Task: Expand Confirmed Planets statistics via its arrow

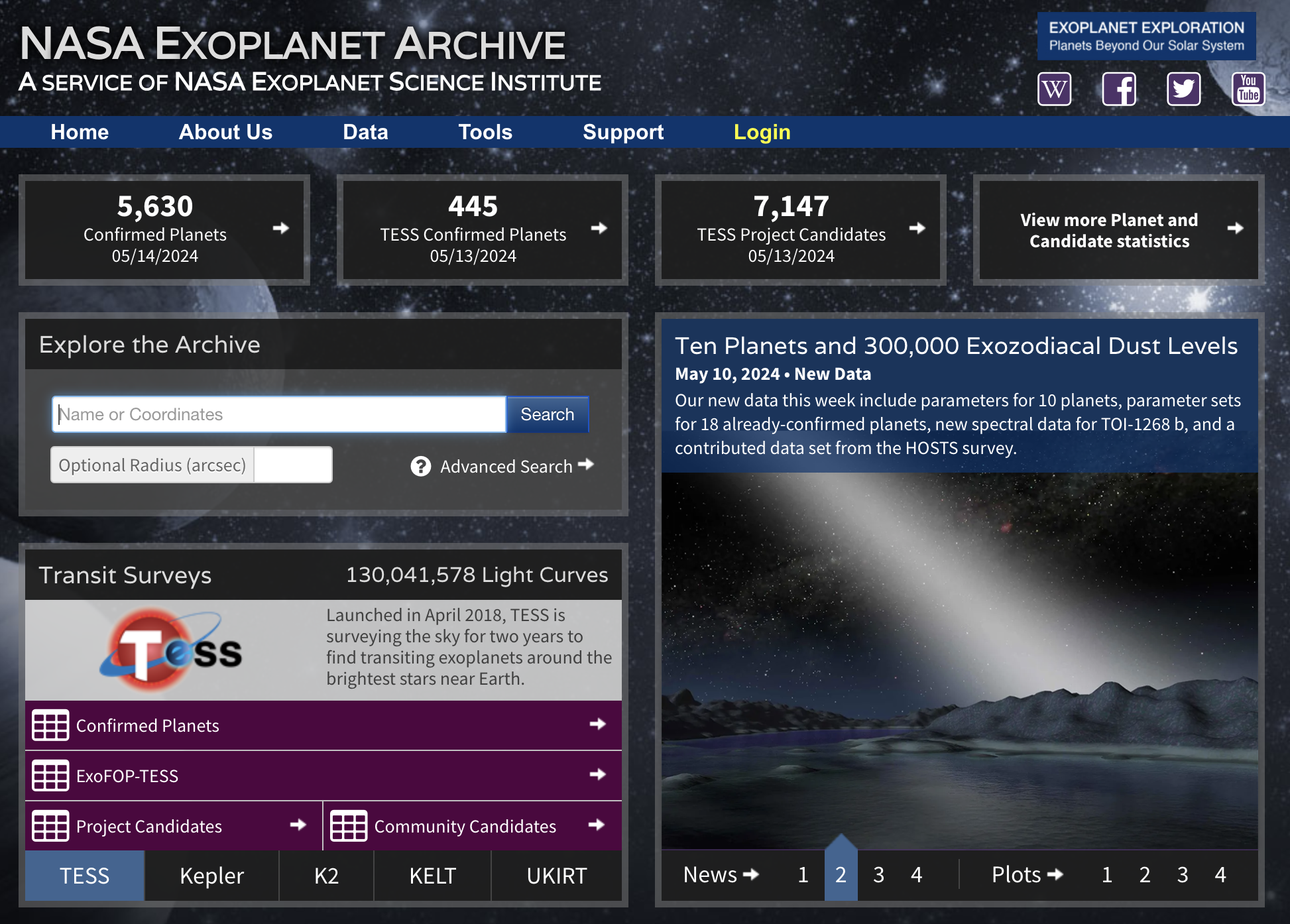Action: 281,228
